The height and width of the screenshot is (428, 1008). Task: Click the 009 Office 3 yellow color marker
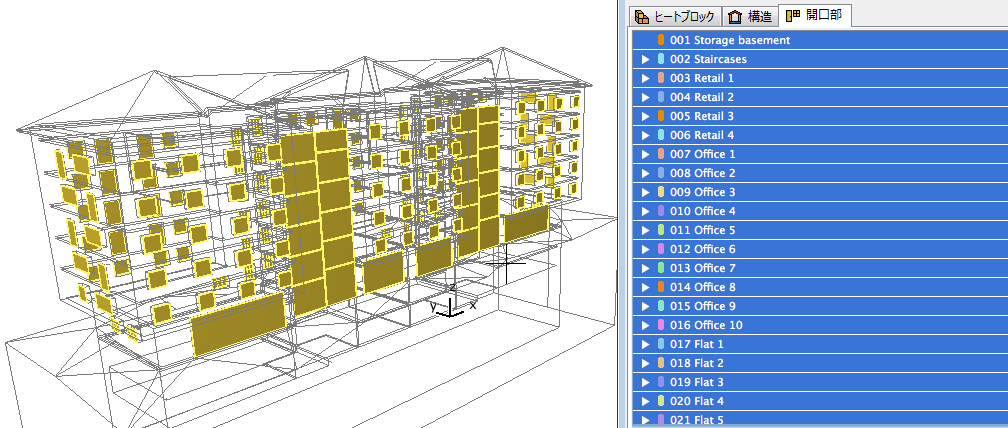click(661, 192)
